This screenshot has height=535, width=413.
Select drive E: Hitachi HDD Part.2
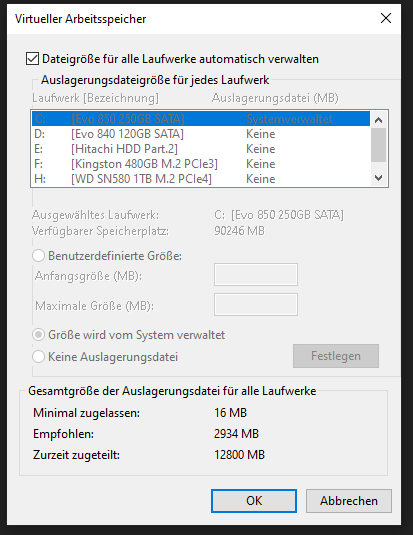[x=201, y=149]
